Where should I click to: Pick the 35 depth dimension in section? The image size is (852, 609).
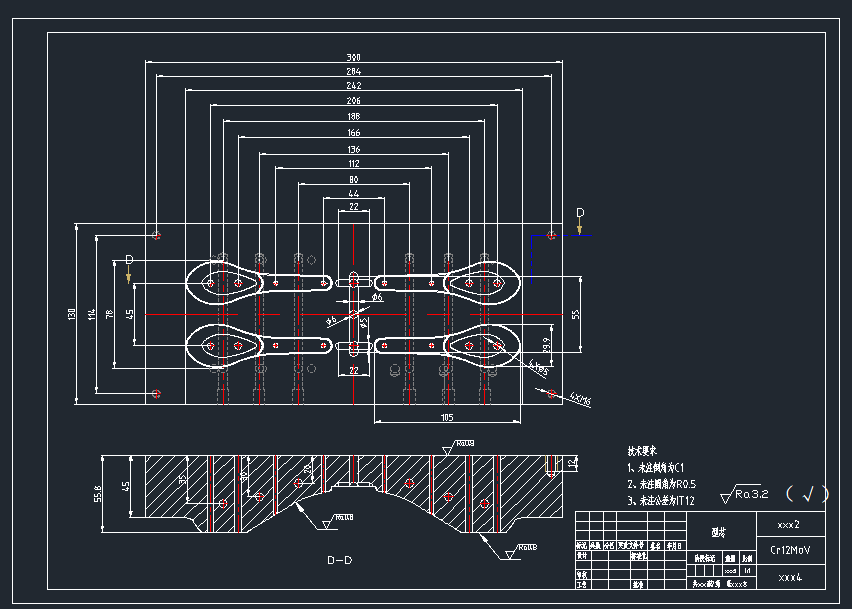(182, 479)
